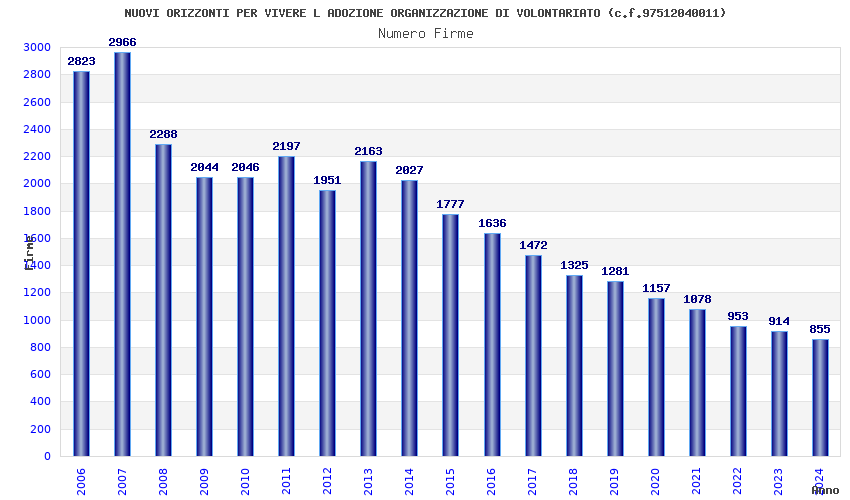Click the y-axis tick label 3000

point(37,48)
